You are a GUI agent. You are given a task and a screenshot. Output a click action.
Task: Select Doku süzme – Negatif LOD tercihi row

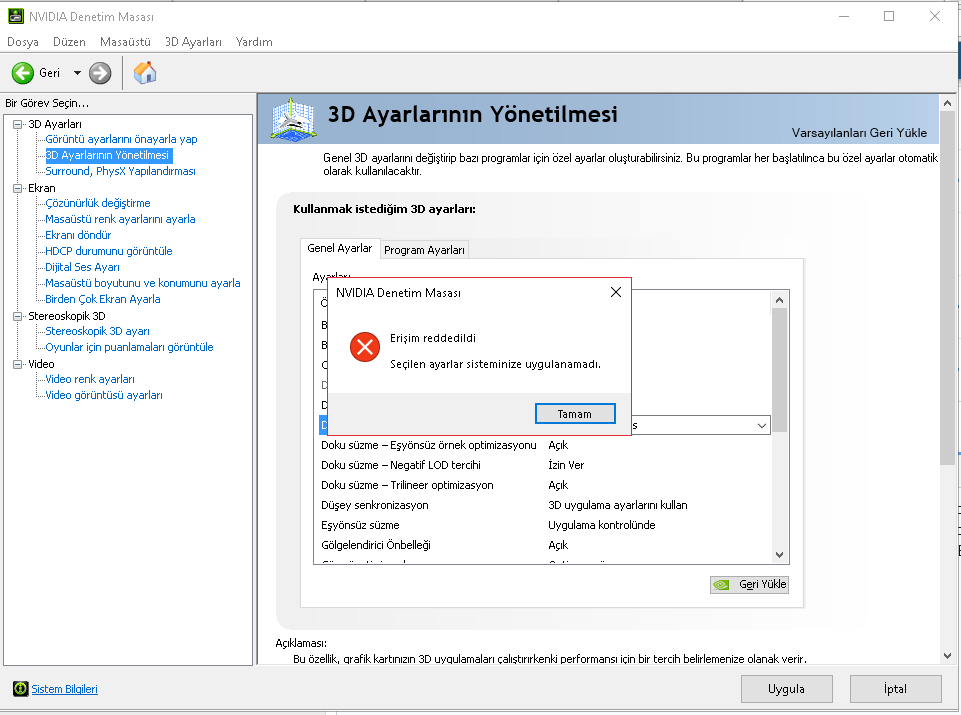[x=545, y=465]
